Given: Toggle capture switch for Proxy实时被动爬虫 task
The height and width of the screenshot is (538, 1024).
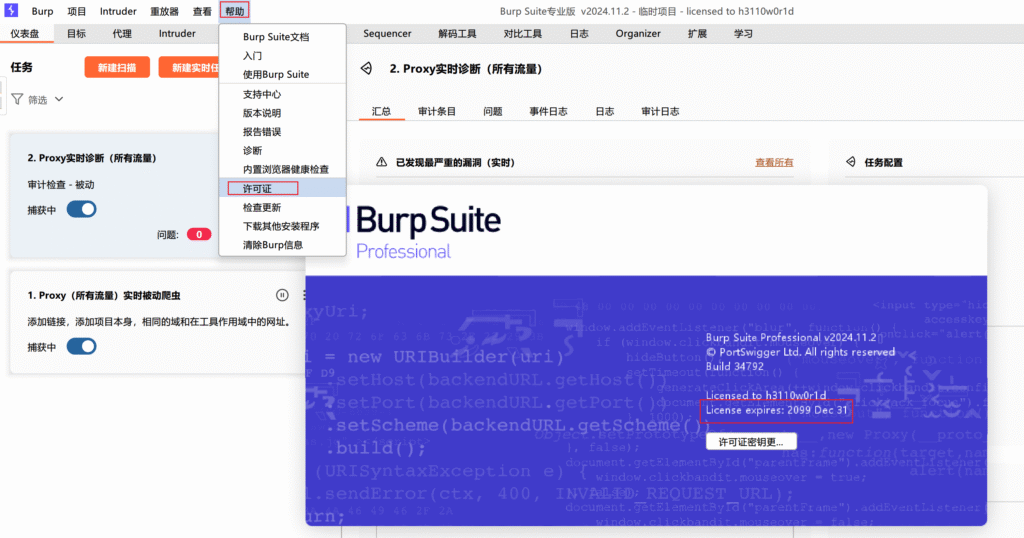Looking at the screenshot, I should [x=82, y=347].
